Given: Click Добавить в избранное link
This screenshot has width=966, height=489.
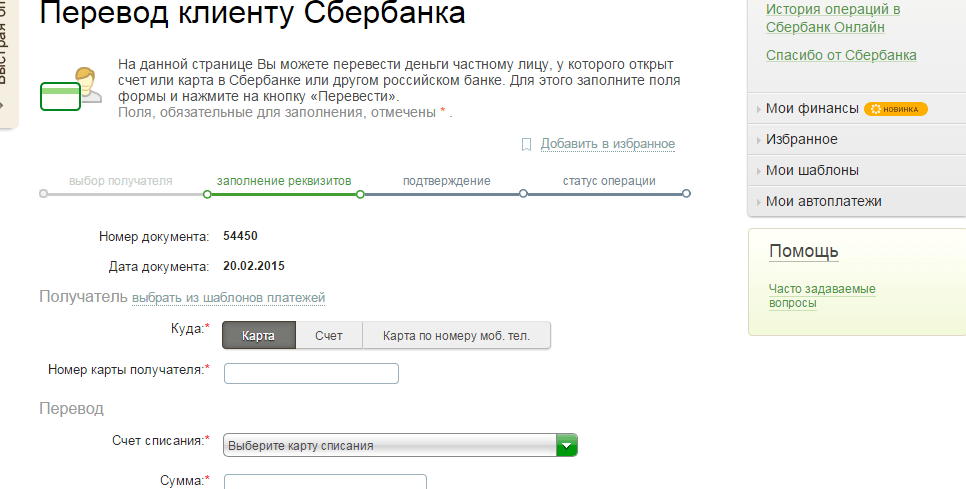Looking at the screenshot, I should click(608, 144).
